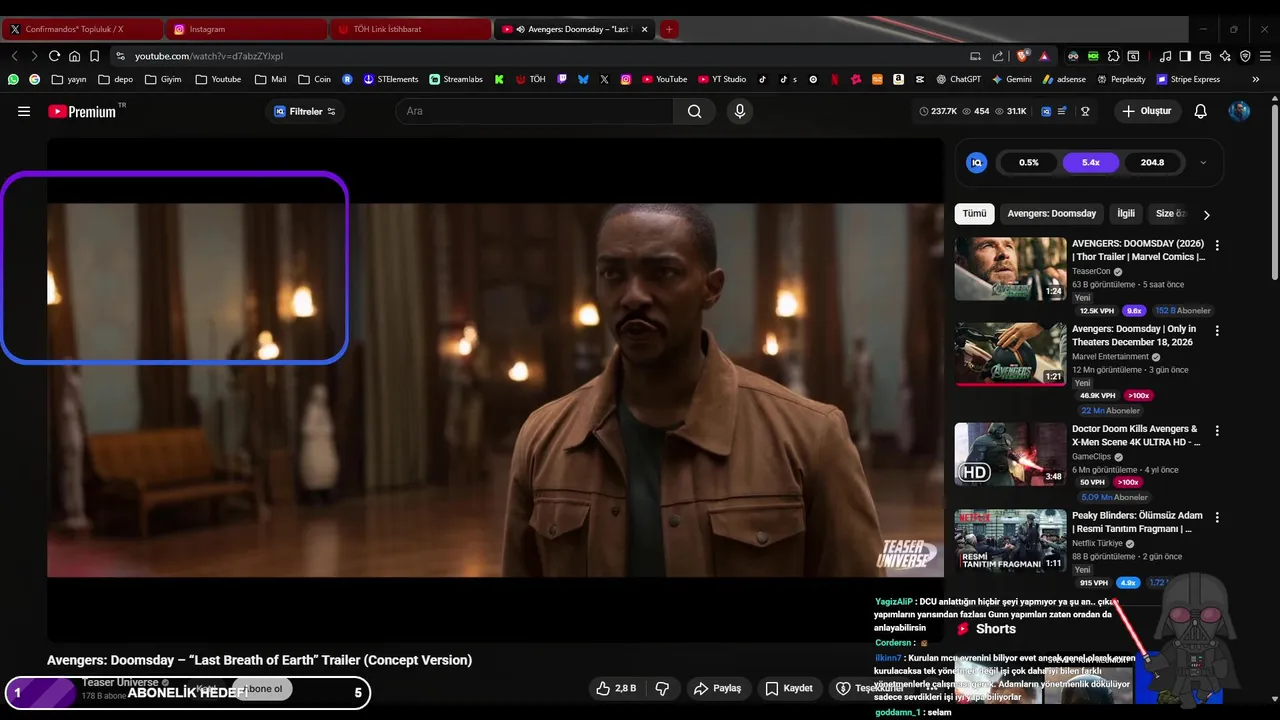Click the video title text
Viewport: 1280px width, 720px height.
pos(259,660)
